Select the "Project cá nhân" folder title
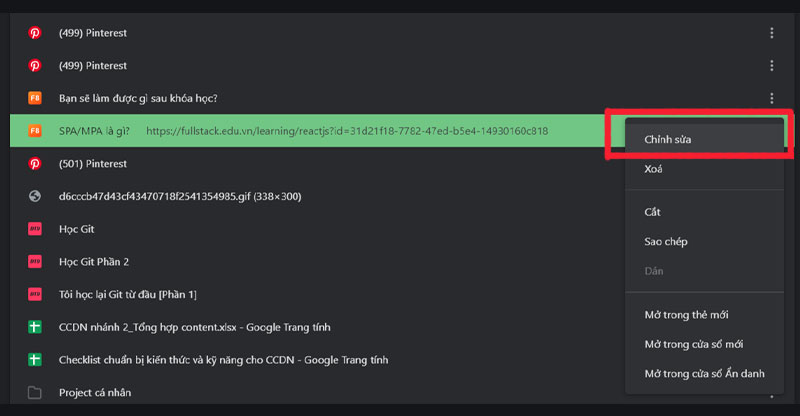Viewport: 800px width, 416px height. tap(95, 393)
